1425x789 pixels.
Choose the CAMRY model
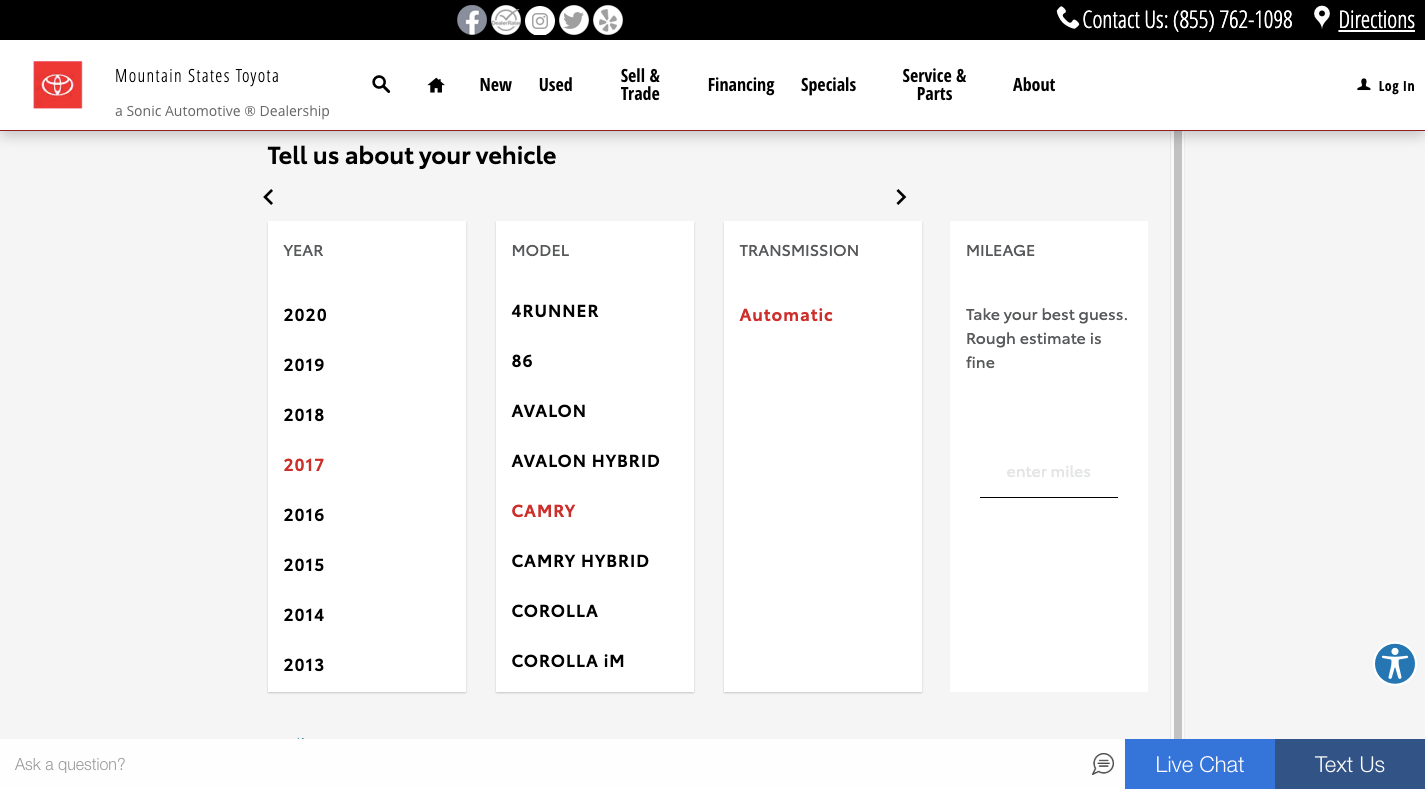coord(543,511)
